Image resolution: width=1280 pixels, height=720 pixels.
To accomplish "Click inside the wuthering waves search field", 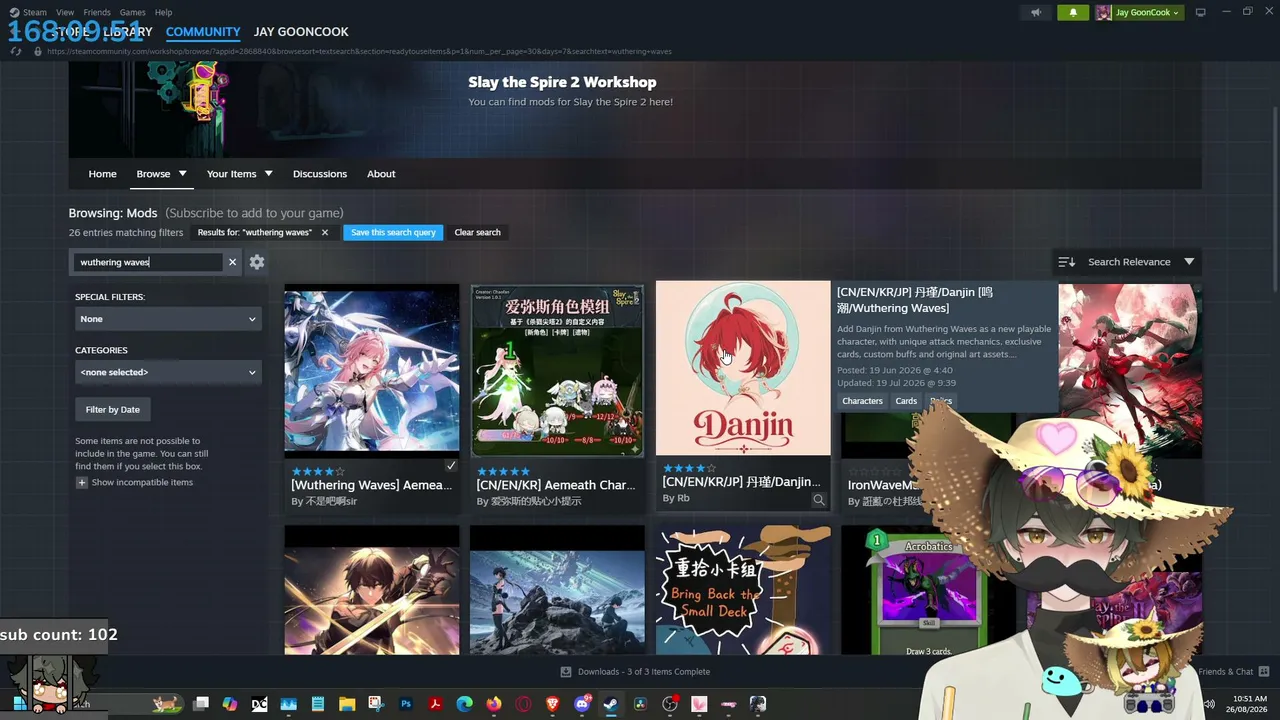I will [149, 262].
